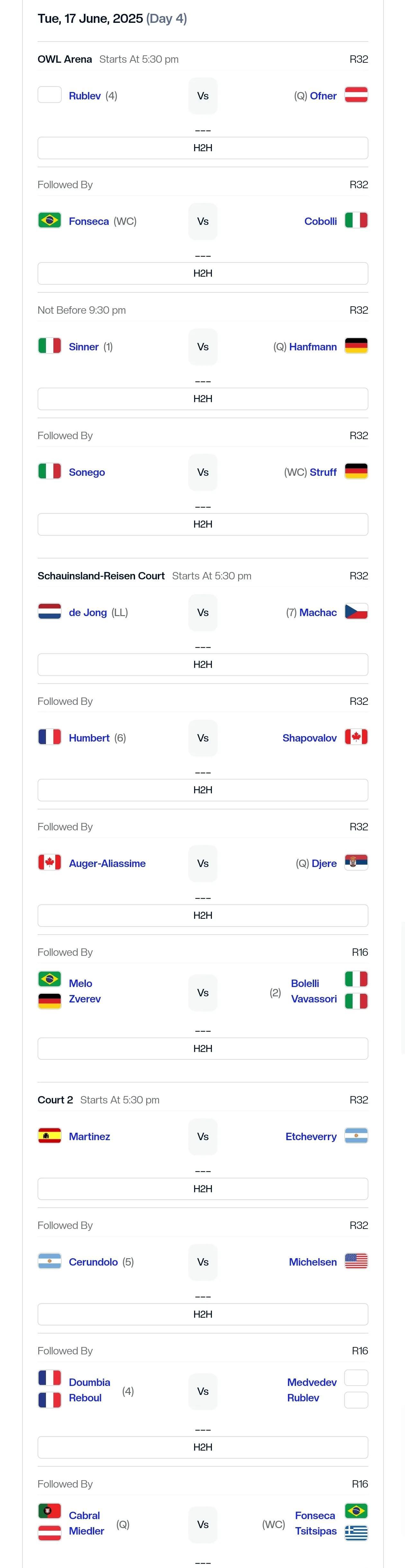Open H2H for Humbert vs Shapovalov
This screenshot has width=405, height=1568.
point(203,790)
